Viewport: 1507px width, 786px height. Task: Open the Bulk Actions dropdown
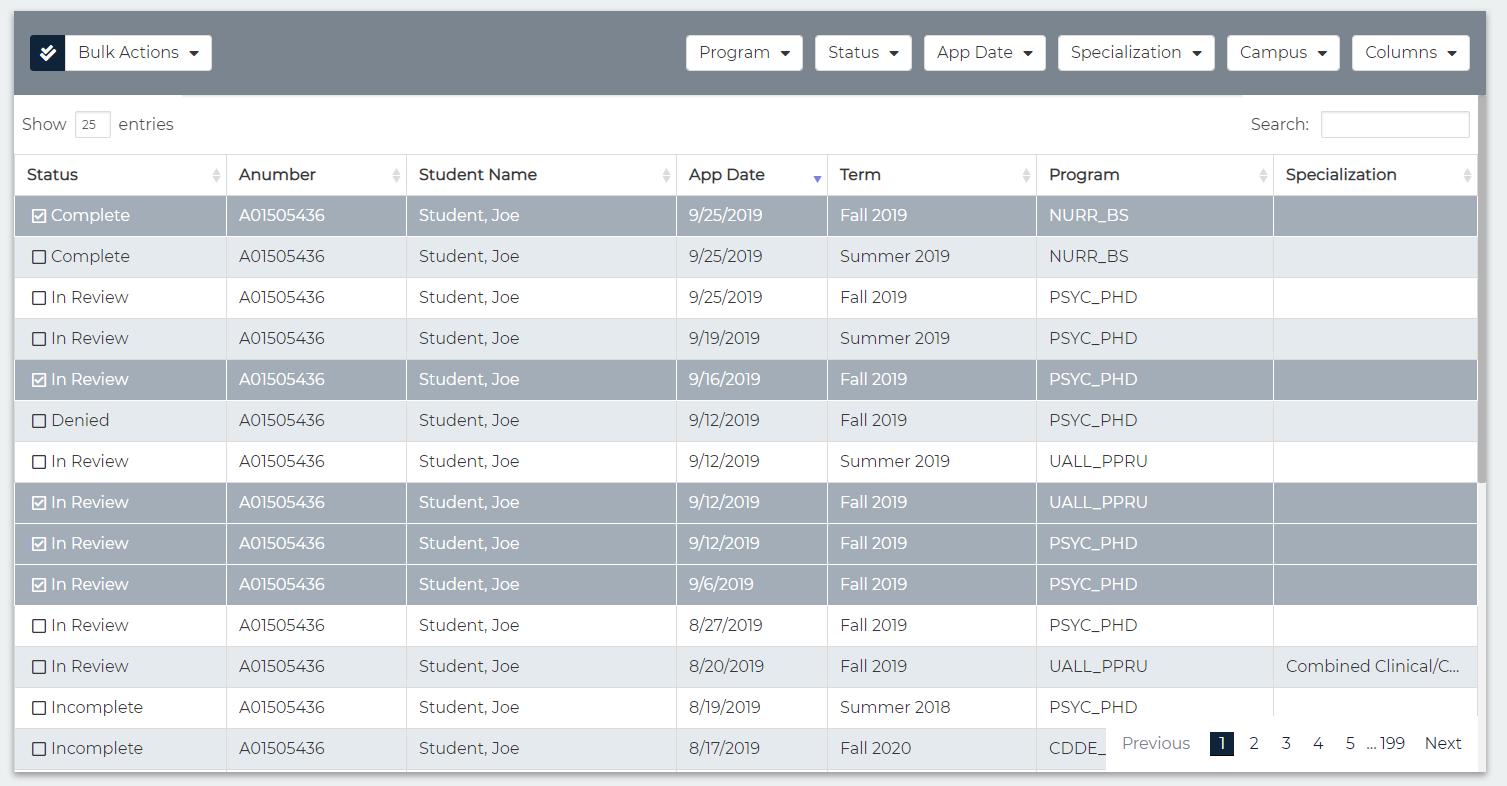coord(138,53)
